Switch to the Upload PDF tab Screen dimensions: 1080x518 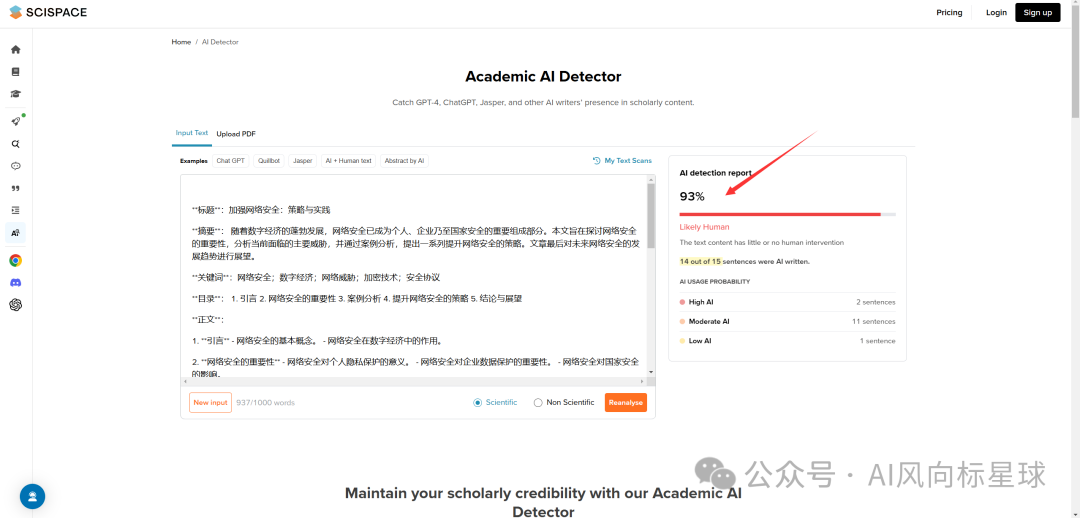point(236,134)
